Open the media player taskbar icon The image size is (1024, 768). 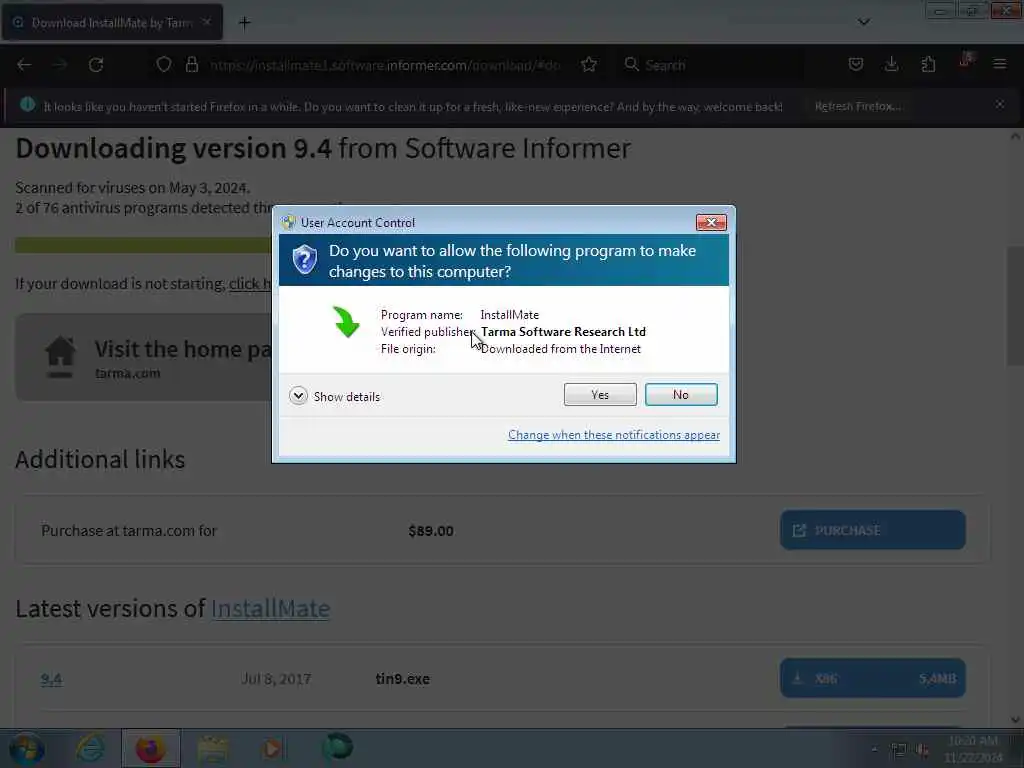point(272,748)
